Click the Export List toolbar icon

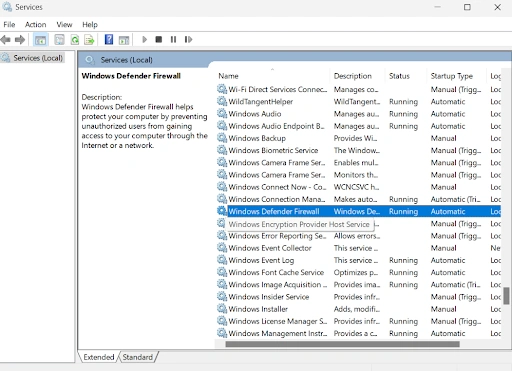pyautogui.click(x=89, y=40)
